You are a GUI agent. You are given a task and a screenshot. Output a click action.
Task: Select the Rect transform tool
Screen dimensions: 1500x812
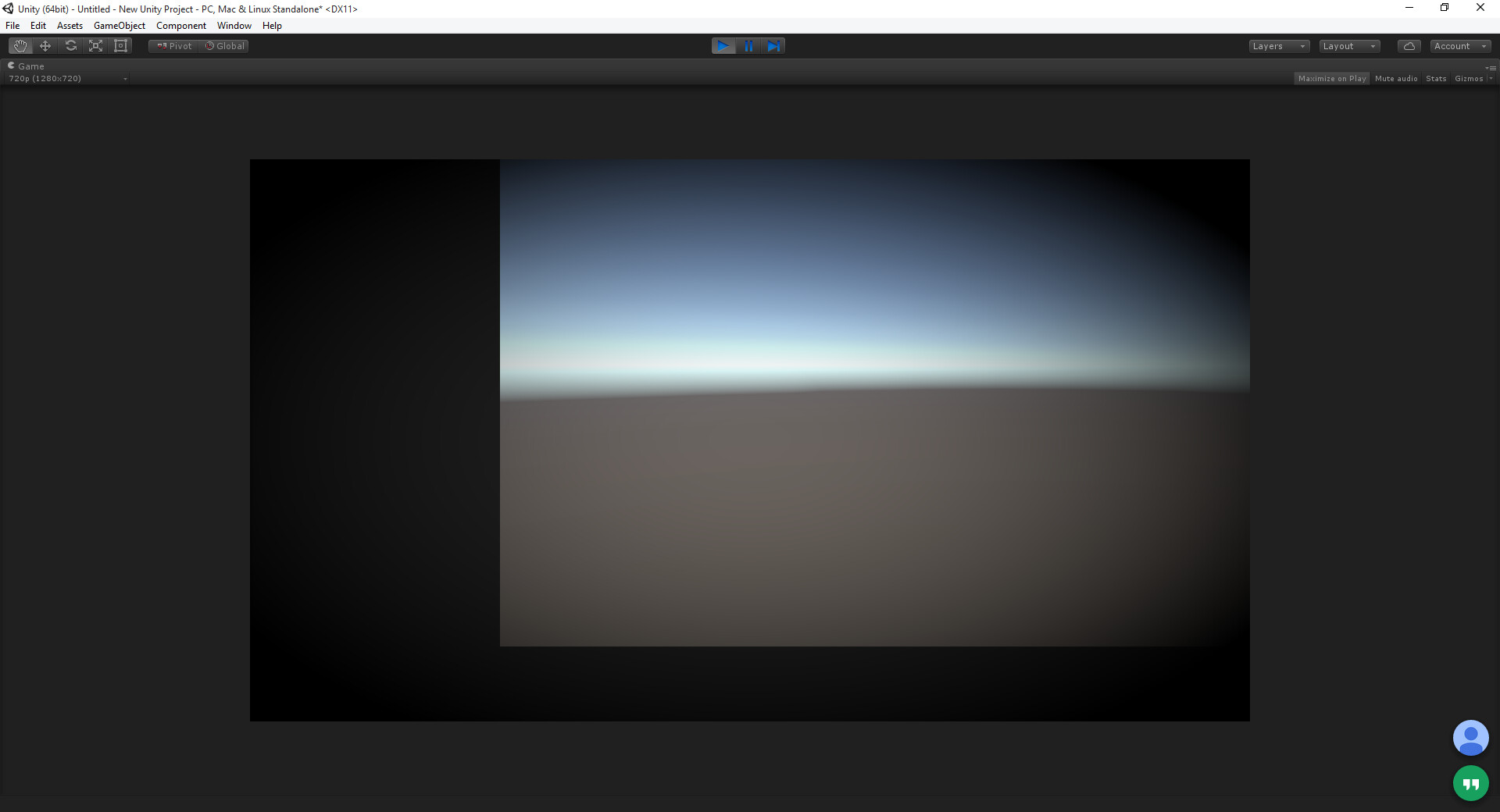[120, 46]
